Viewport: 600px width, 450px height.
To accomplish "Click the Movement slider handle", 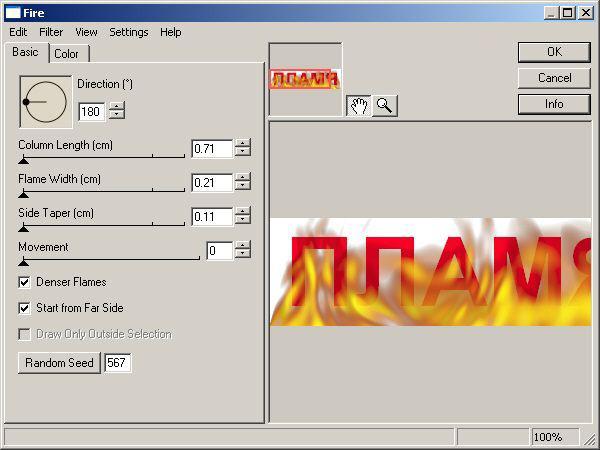I will [x=23, y=262].
